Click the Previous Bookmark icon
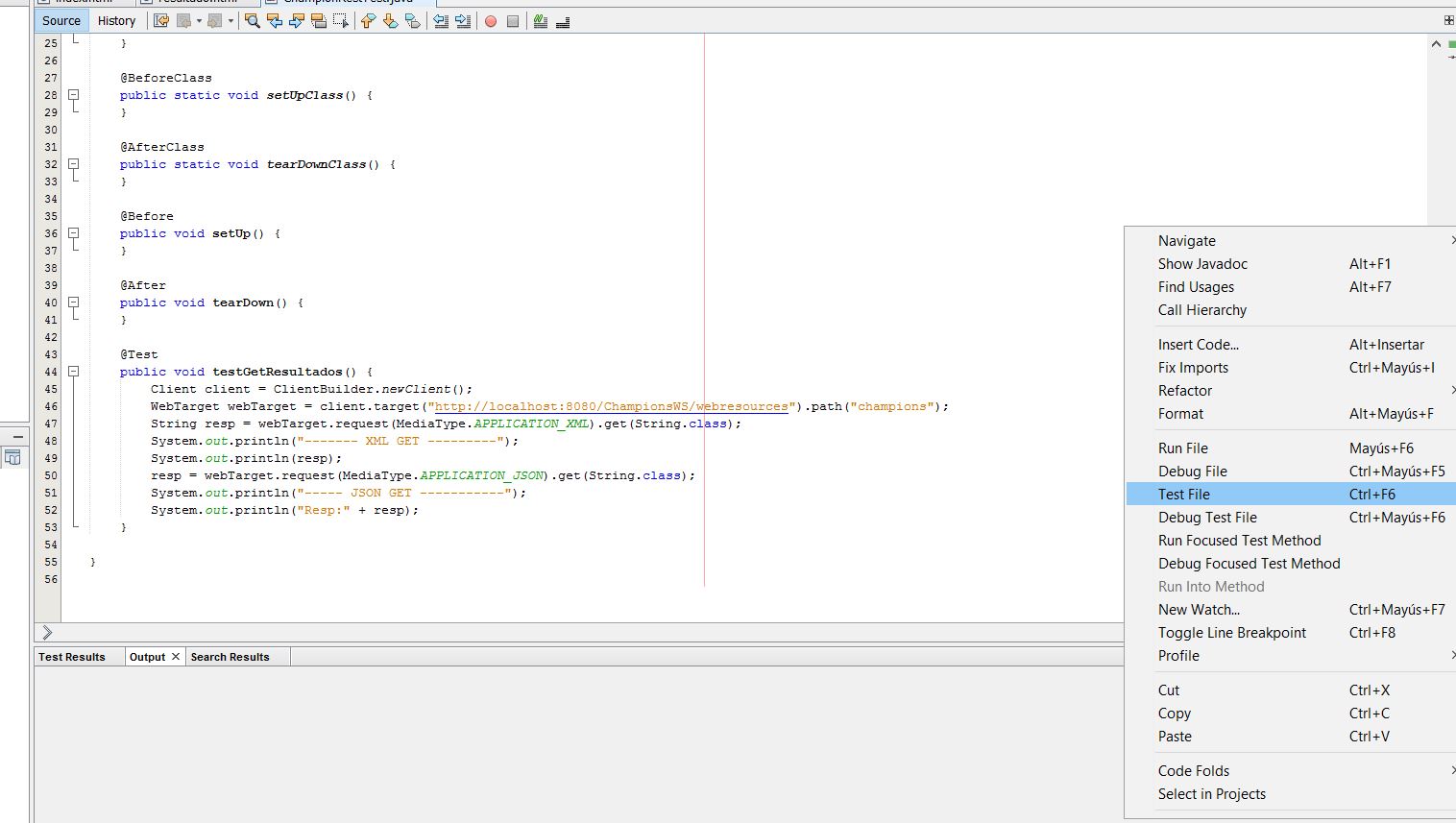 click(368, 20)
